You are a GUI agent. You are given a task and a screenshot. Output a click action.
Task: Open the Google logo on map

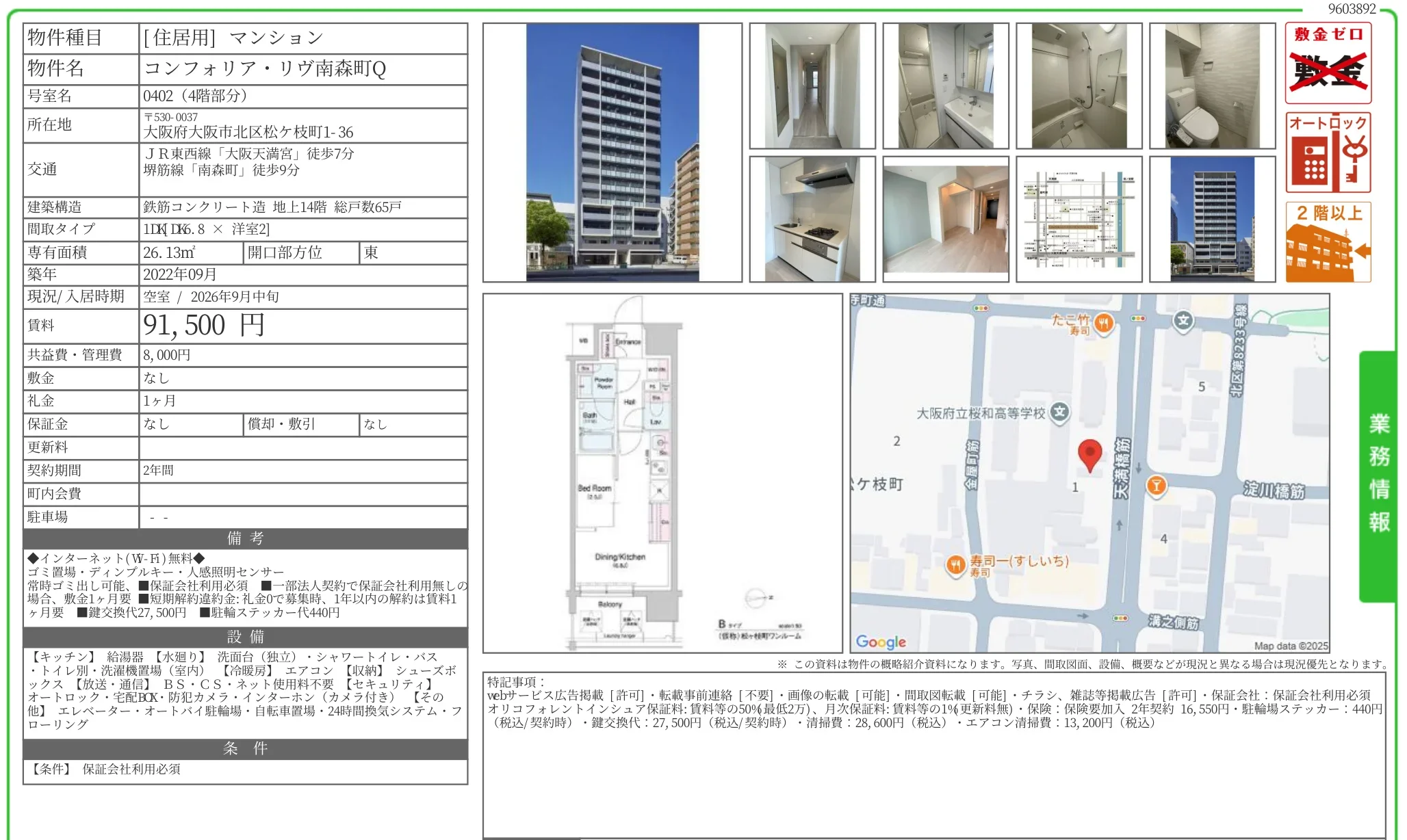click(x=881, y=642)
